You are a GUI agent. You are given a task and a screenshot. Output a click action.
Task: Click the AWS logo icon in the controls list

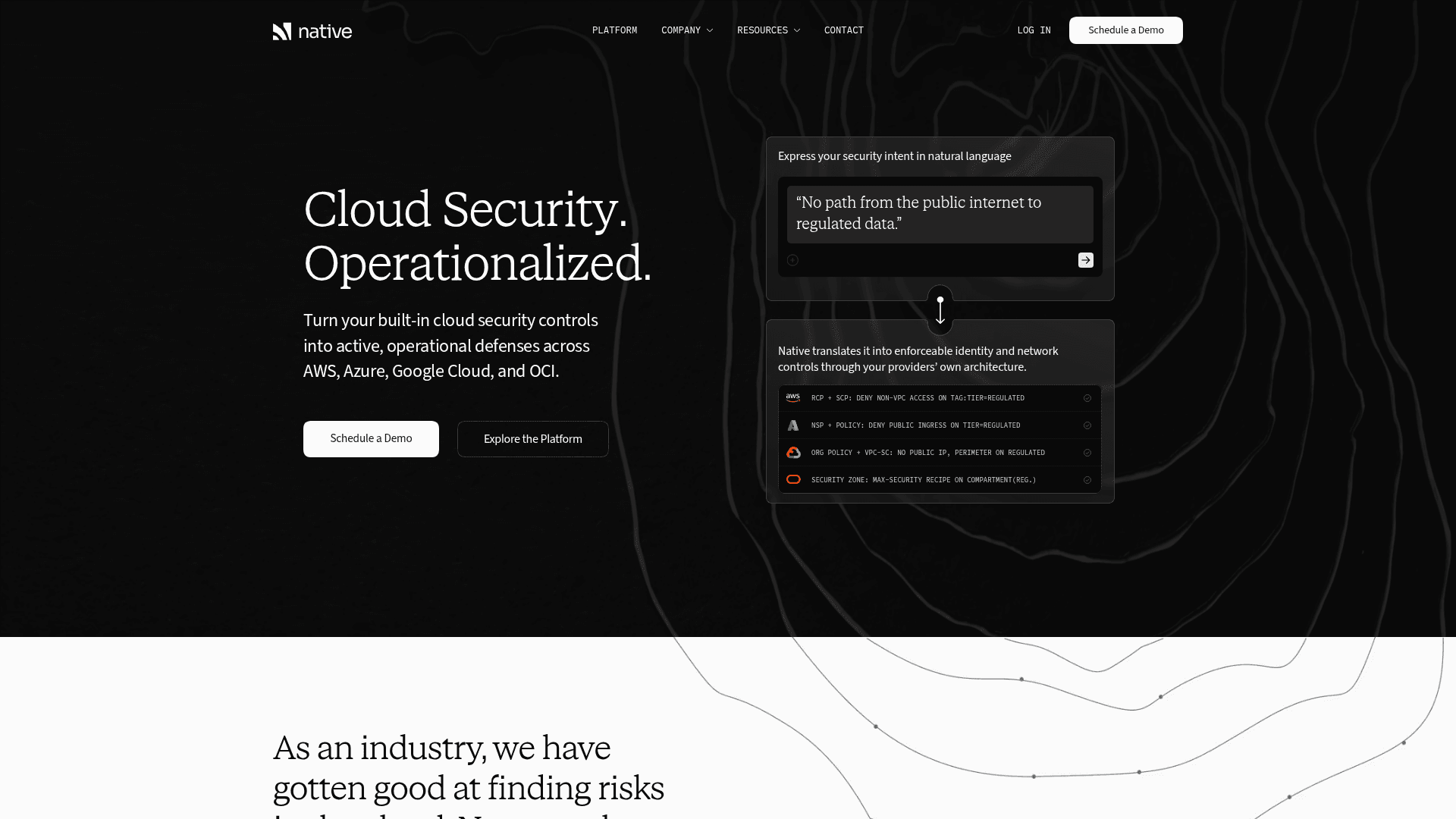(793, 397)
